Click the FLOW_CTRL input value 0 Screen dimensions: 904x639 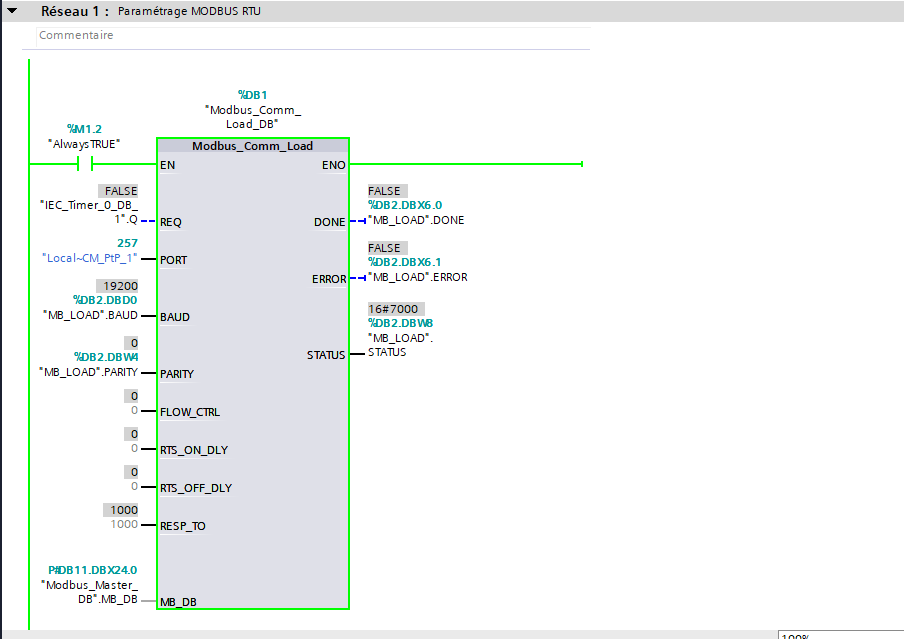tap(134, 411)
